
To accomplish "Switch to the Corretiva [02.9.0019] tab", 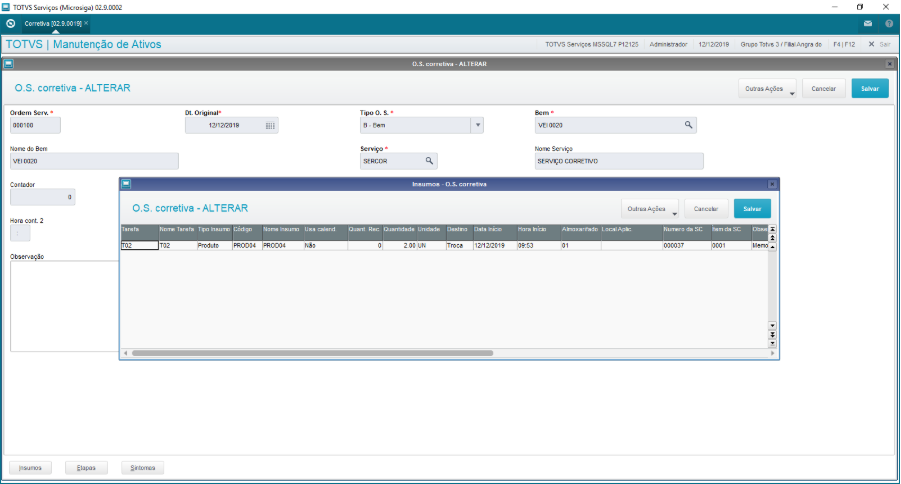I will pos(52,24).
